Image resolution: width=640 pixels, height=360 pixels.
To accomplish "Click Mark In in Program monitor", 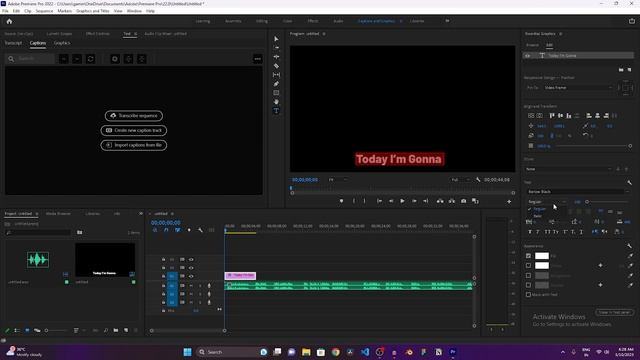I will 353,201.
